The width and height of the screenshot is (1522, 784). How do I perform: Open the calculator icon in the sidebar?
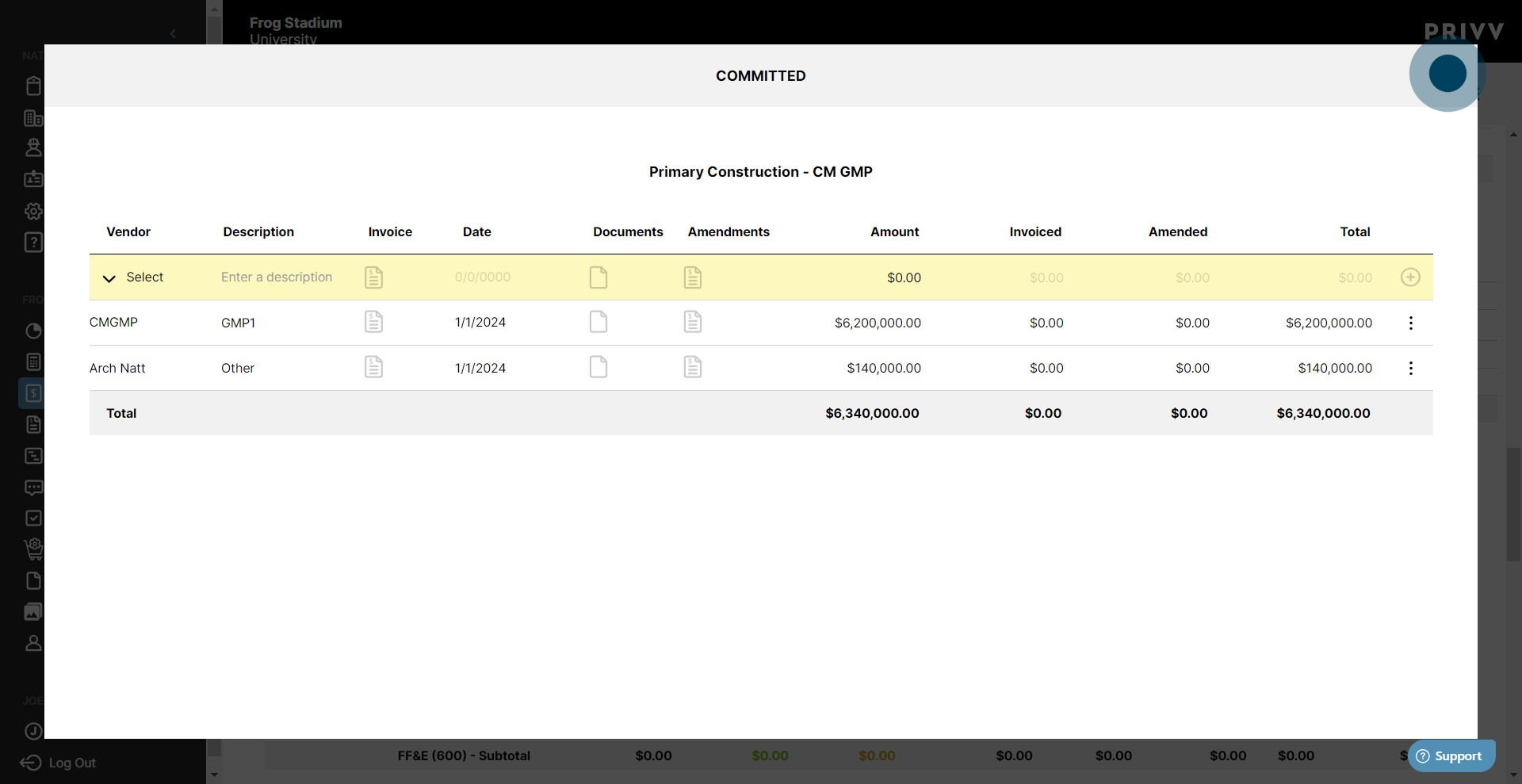[33, 362]
